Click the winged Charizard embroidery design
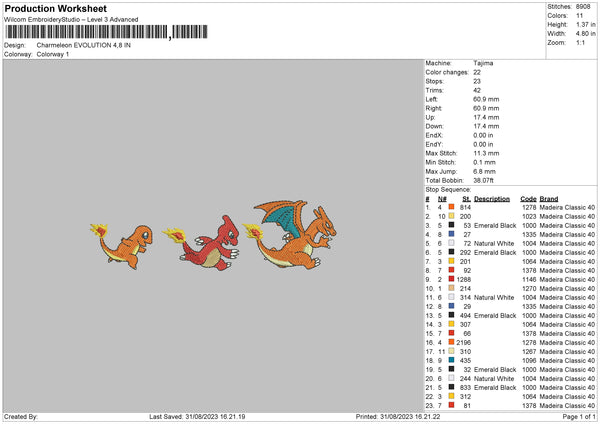The width and height of the screenshot is (600, 424). click(x=290, y=235)
